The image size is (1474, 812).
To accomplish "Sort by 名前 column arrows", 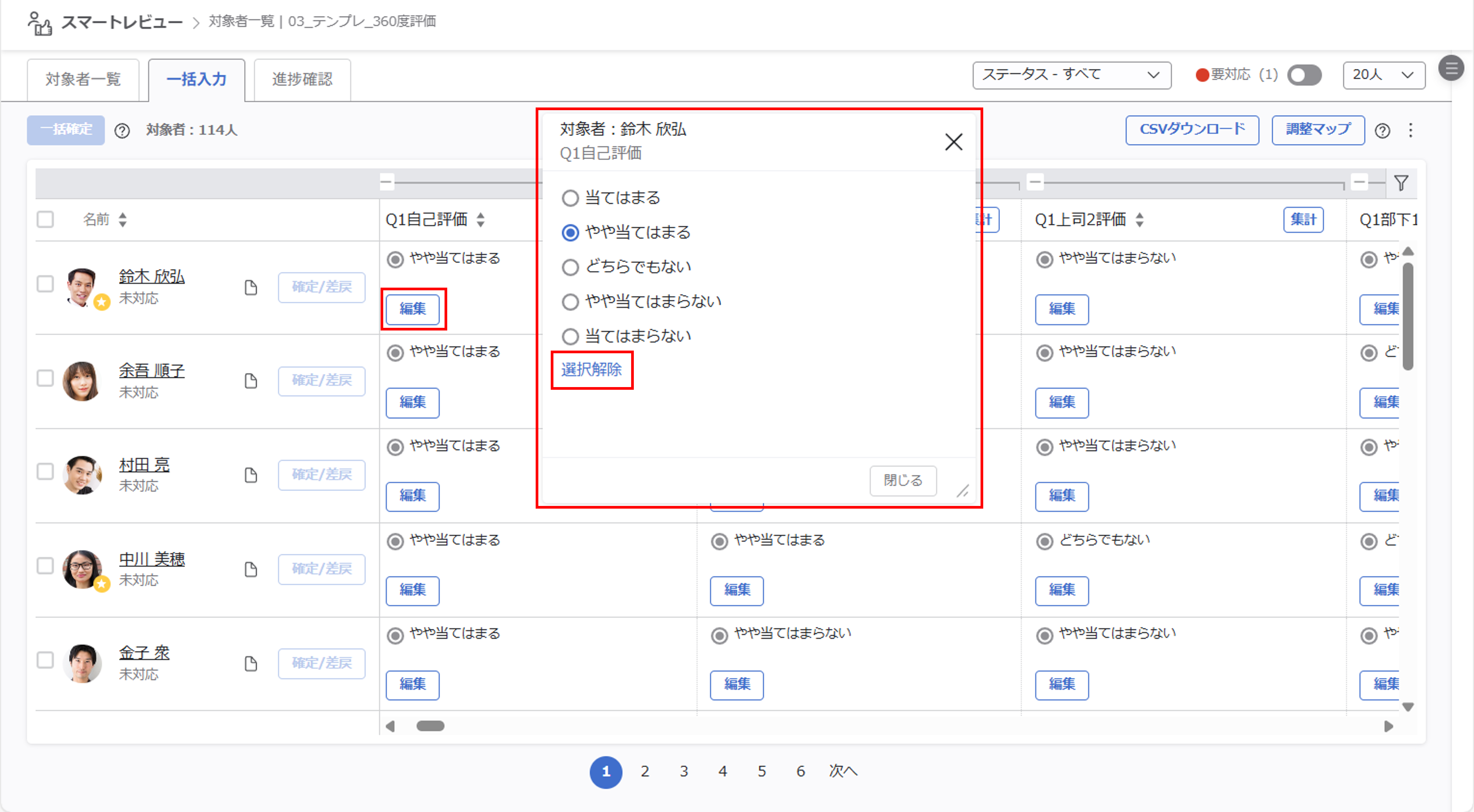I will point(123,220).
